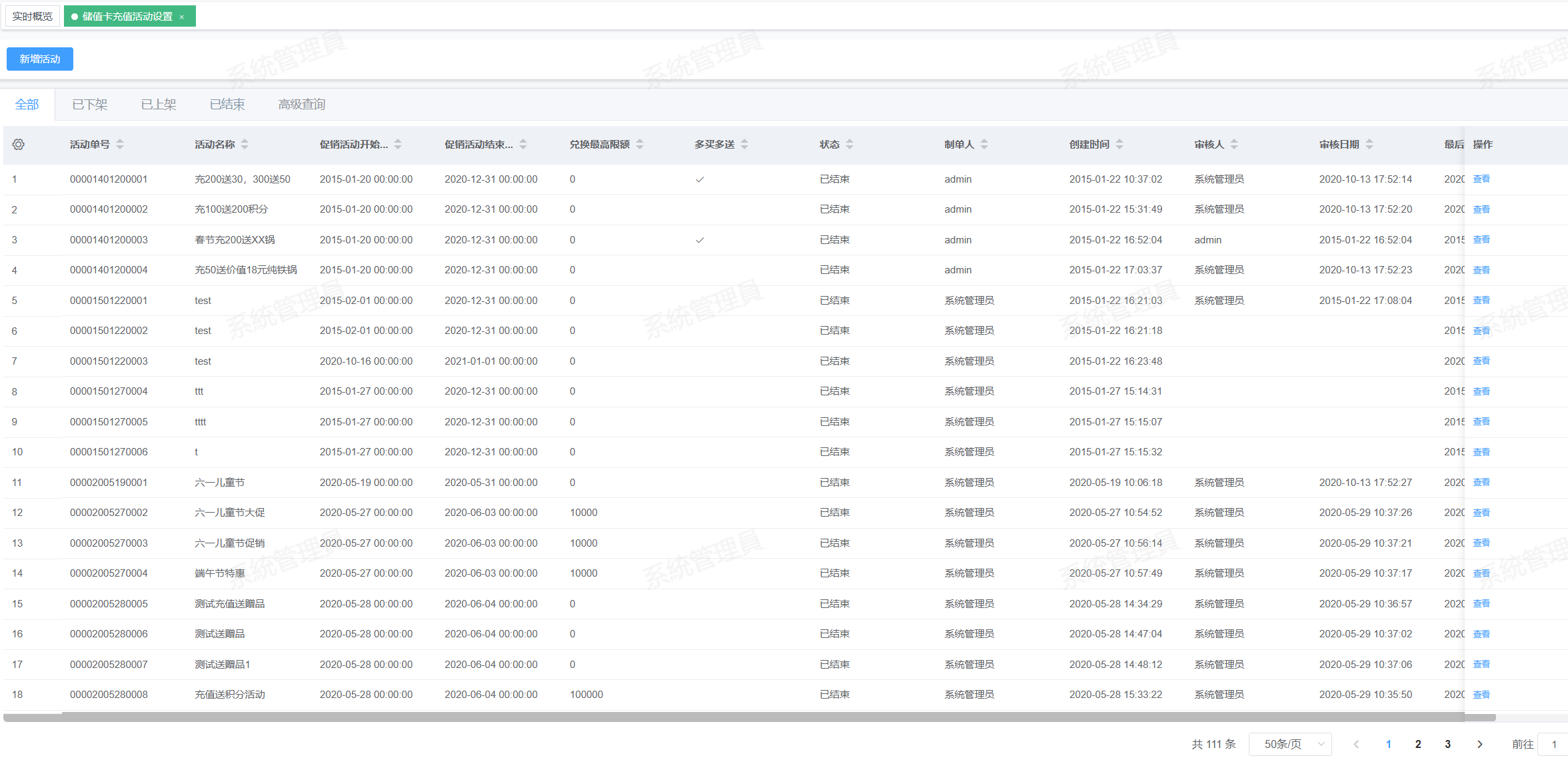Click the horizontal table scrollbar
Screen dimensions: 1568x758
[733, 718]
